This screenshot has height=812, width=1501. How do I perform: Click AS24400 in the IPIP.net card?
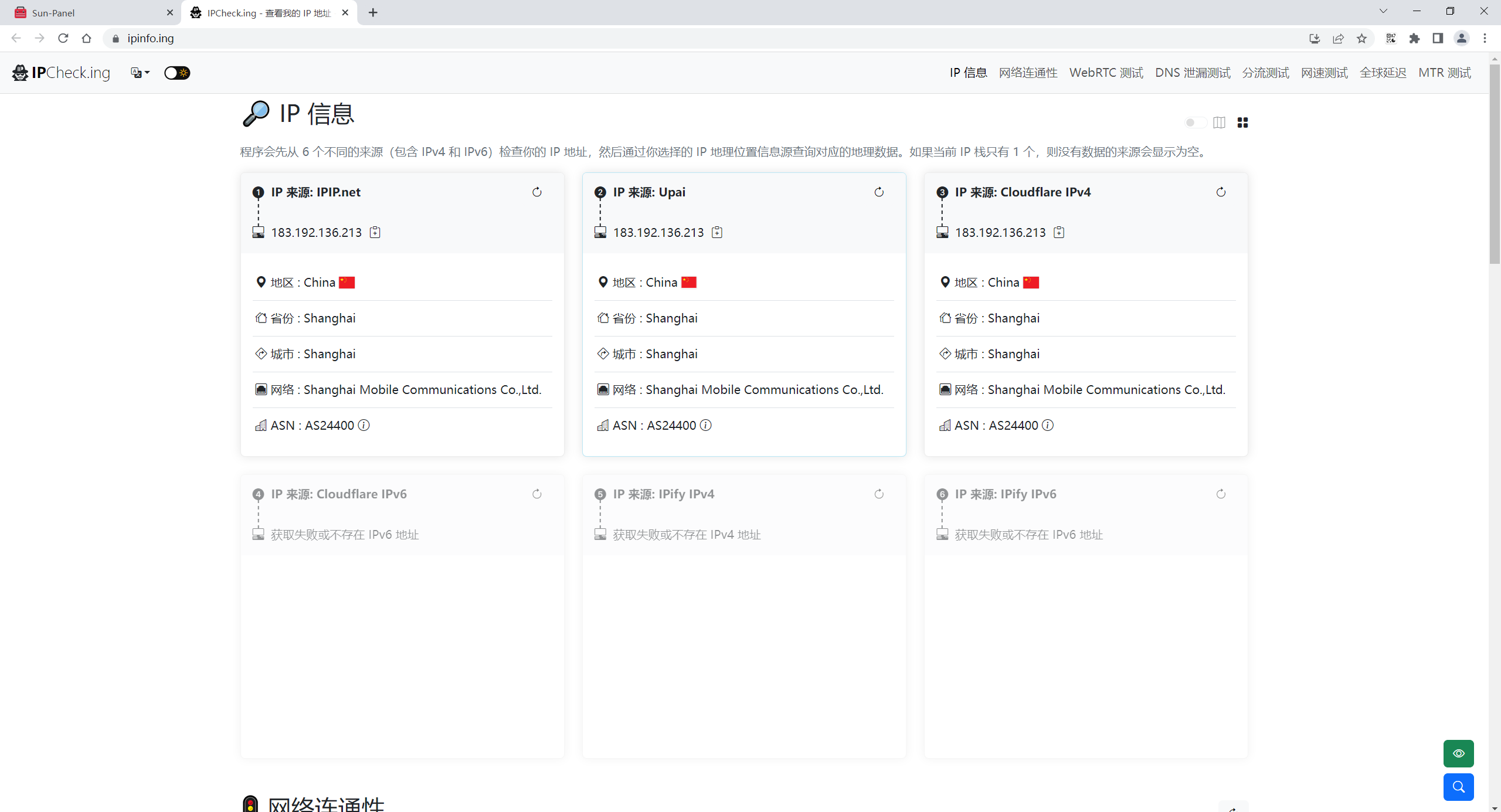click(330, 426)
